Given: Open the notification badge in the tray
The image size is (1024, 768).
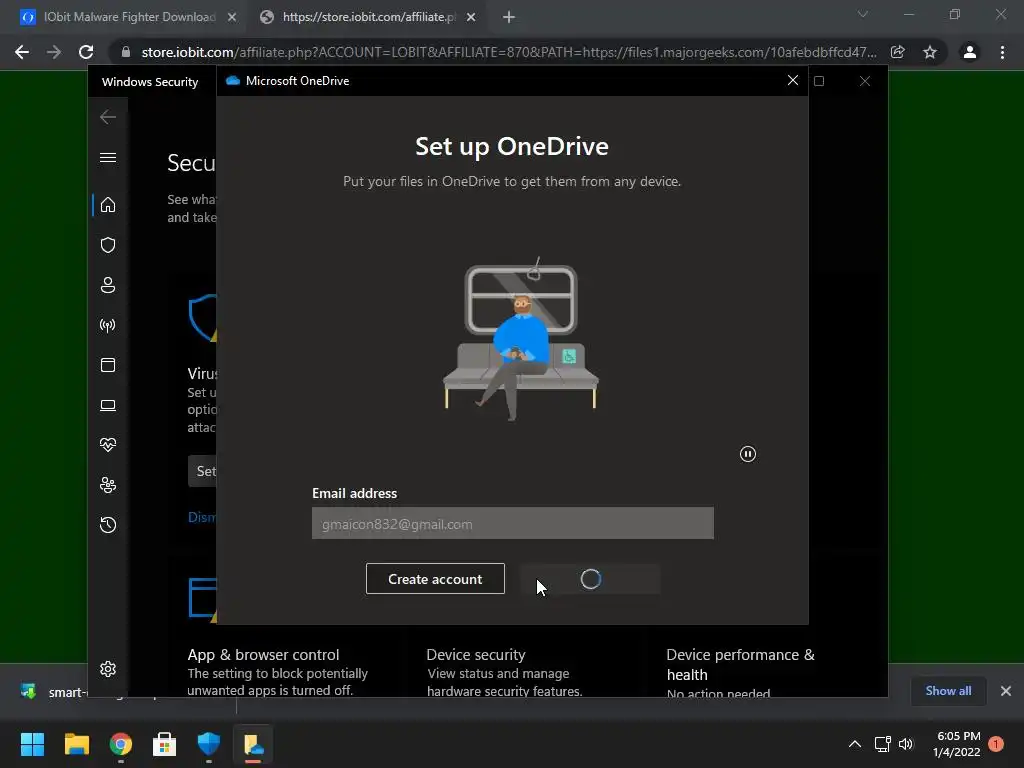Looking at the screenshot, I should (x=996, y=744).
